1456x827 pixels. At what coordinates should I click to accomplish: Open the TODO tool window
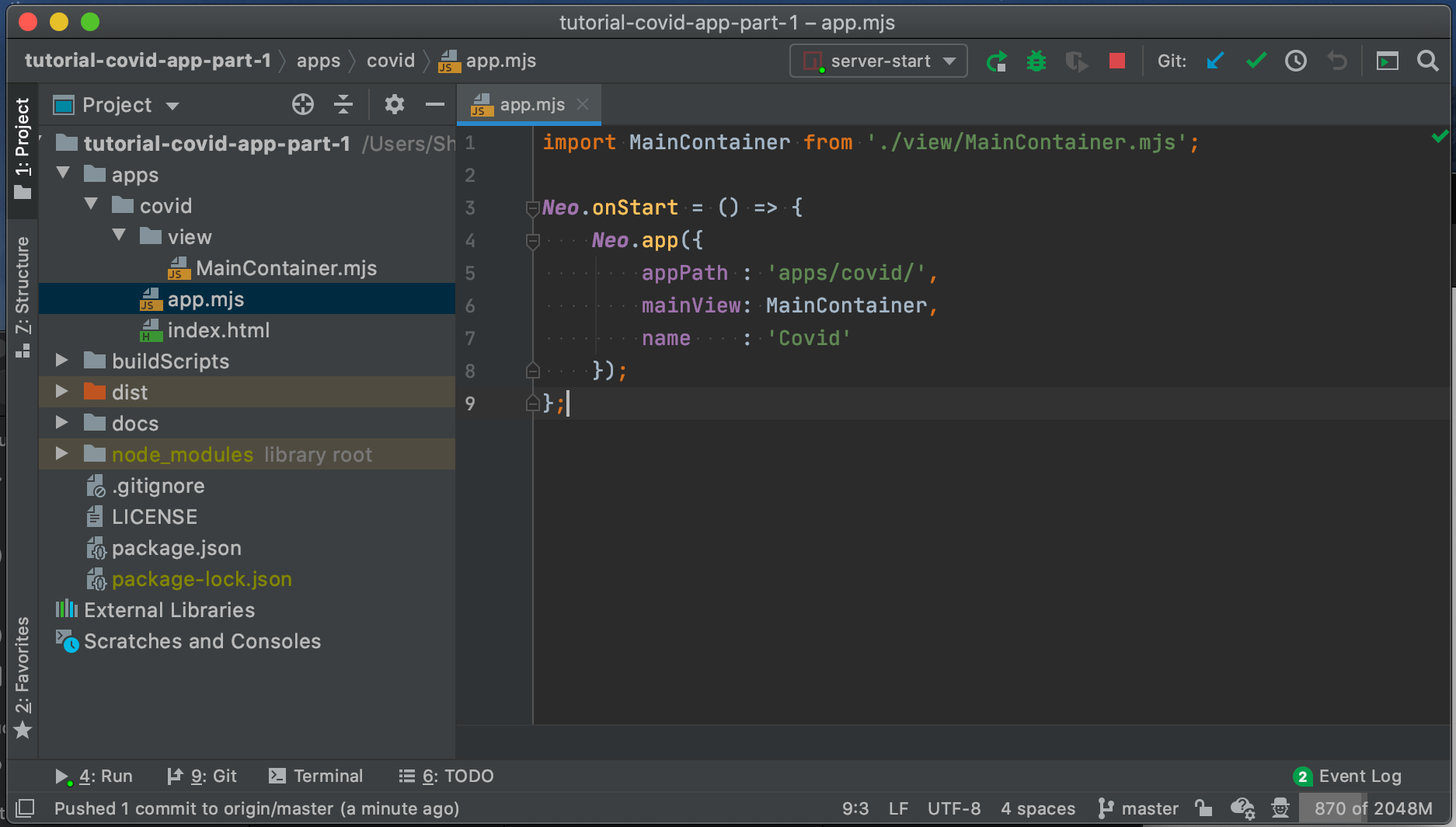point(446,775)
